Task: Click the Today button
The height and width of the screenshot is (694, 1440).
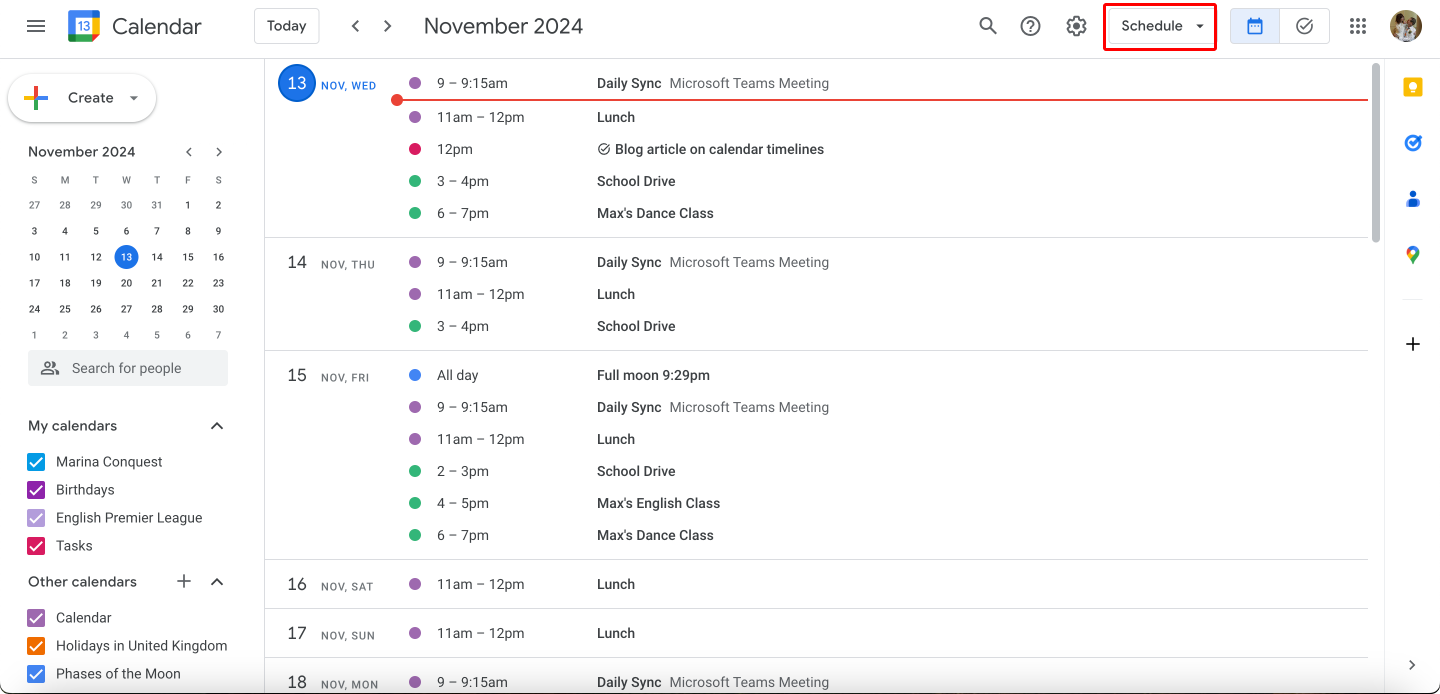Action: click(x=286, y=26)
